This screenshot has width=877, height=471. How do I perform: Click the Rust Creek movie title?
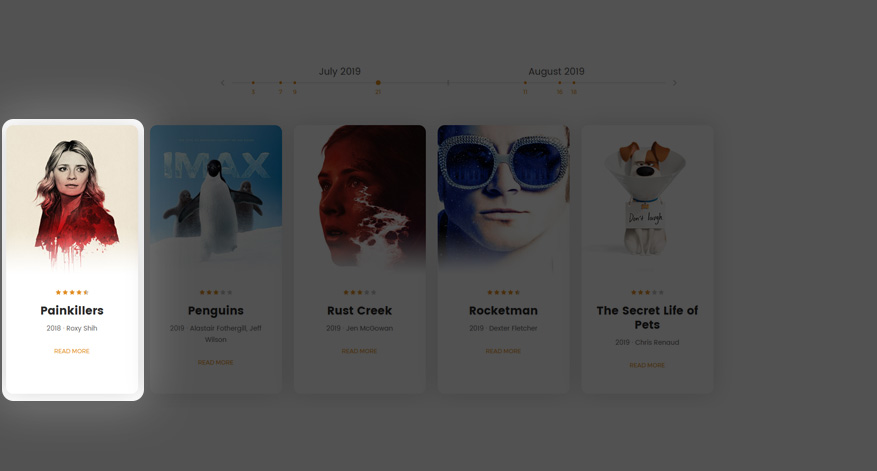[360, 310]
